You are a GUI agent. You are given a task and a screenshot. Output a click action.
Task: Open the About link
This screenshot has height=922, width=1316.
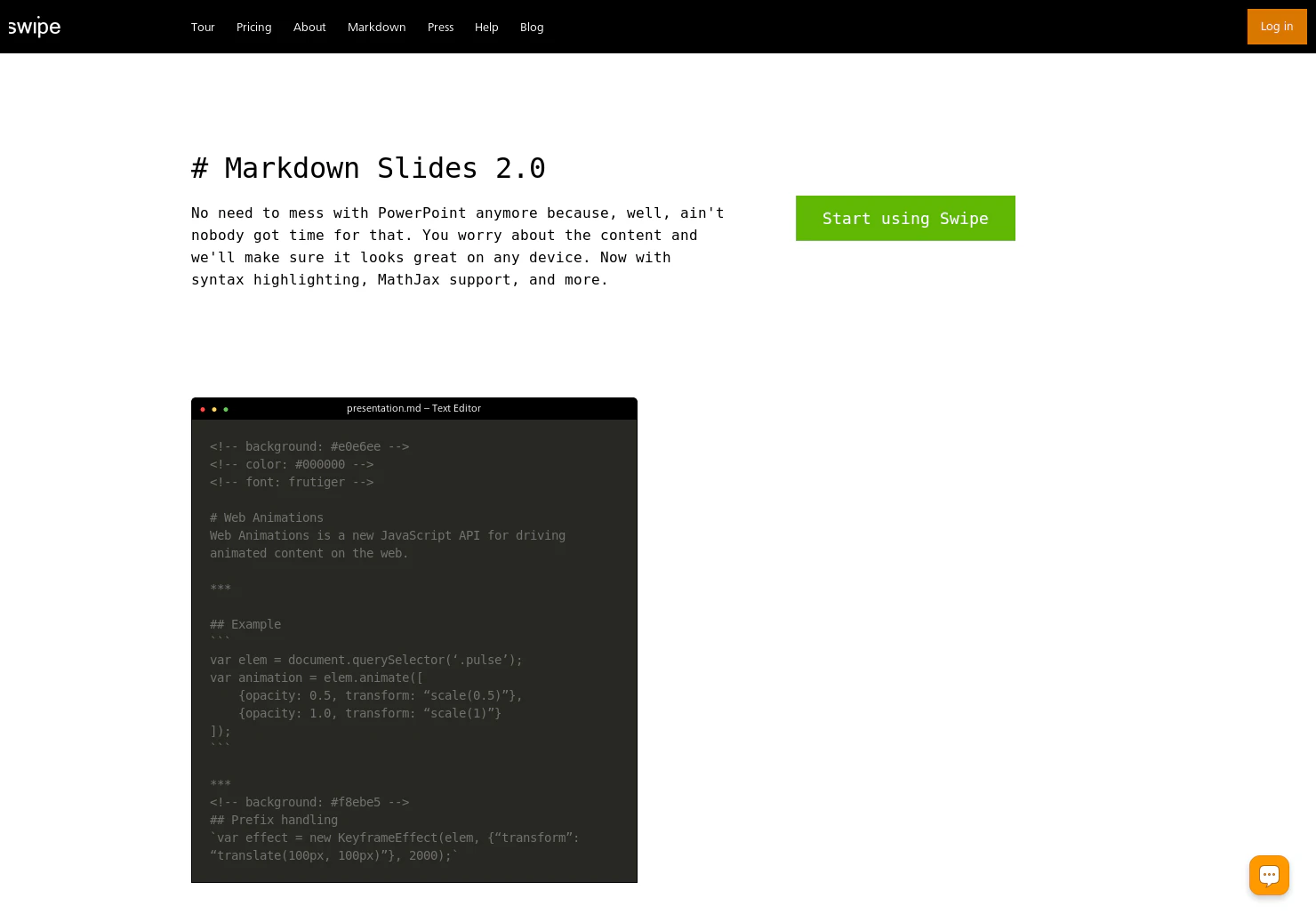pyautogui.click(x=309, y=27)
